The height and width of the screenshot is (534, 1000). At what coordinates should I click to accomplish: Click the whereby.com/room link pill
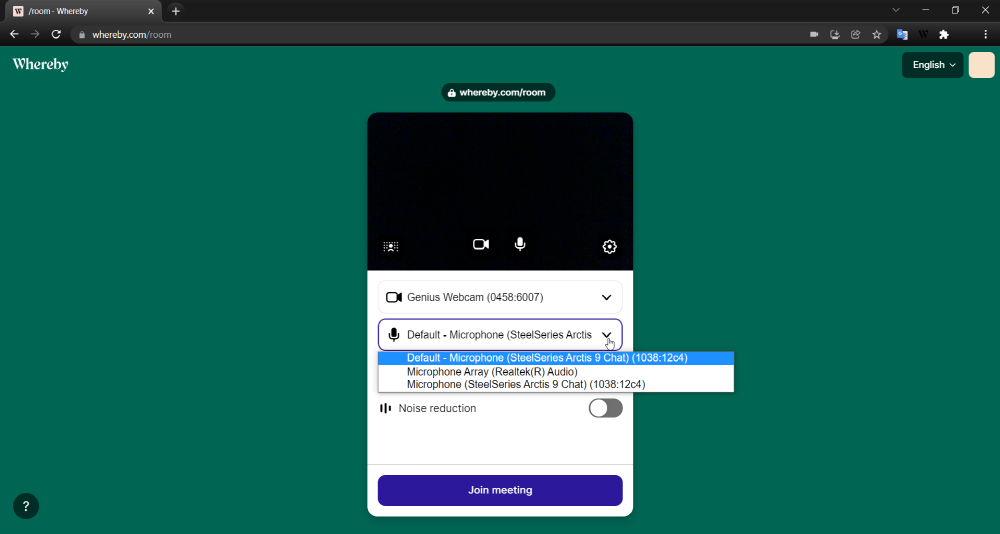click(498, 92)
